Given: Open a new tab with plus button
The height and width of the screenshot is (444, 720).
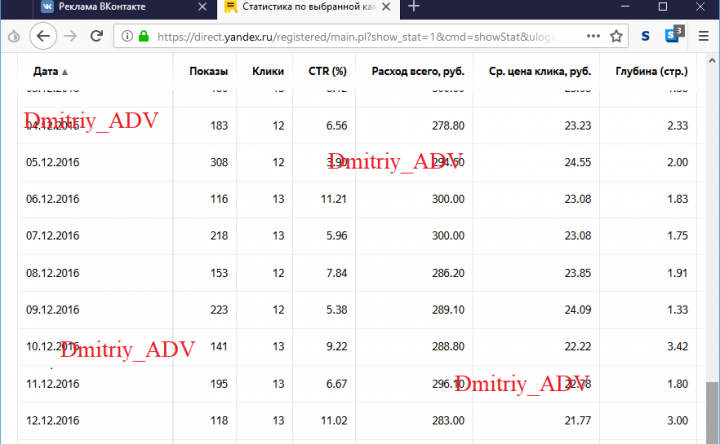Looking at the screenshot, I should (x=414, y=6).
